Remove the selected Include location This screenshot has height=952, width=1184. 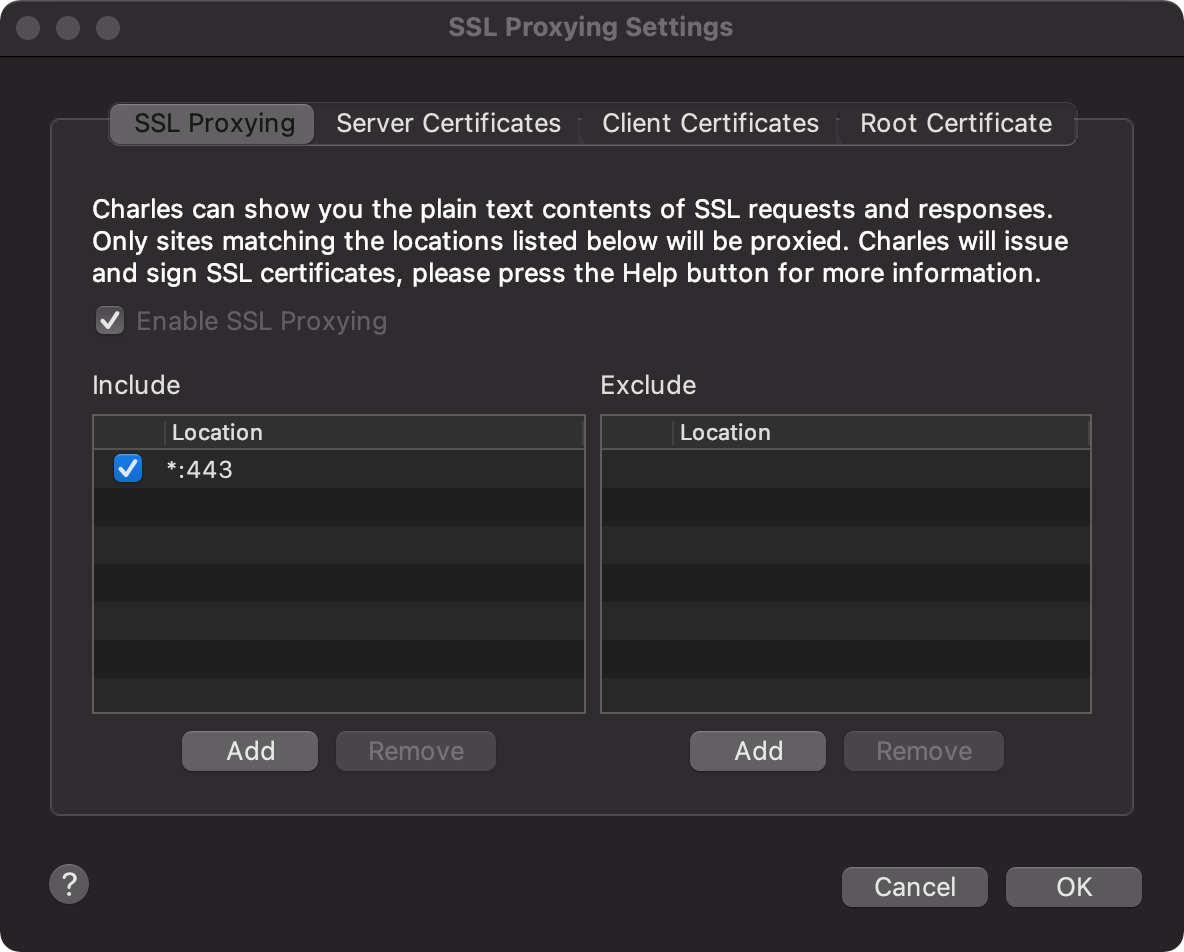tap(416, 751)
